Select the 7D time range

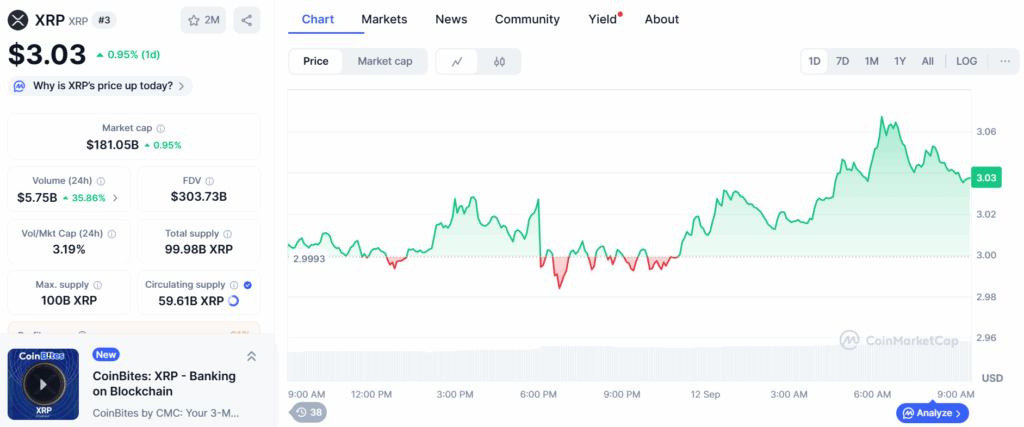842,61
